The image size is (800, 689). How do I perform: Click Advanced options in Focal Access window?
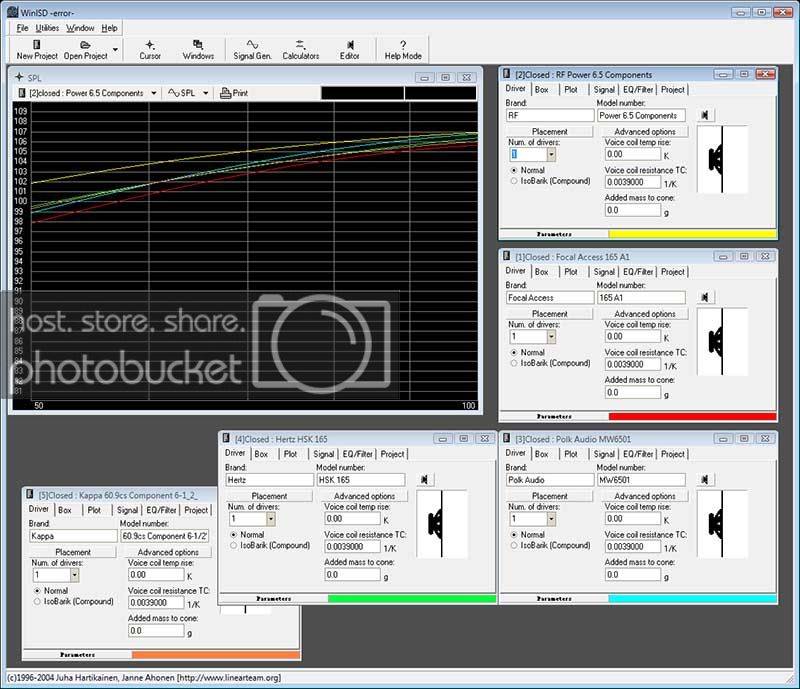(x=645, y=313)
